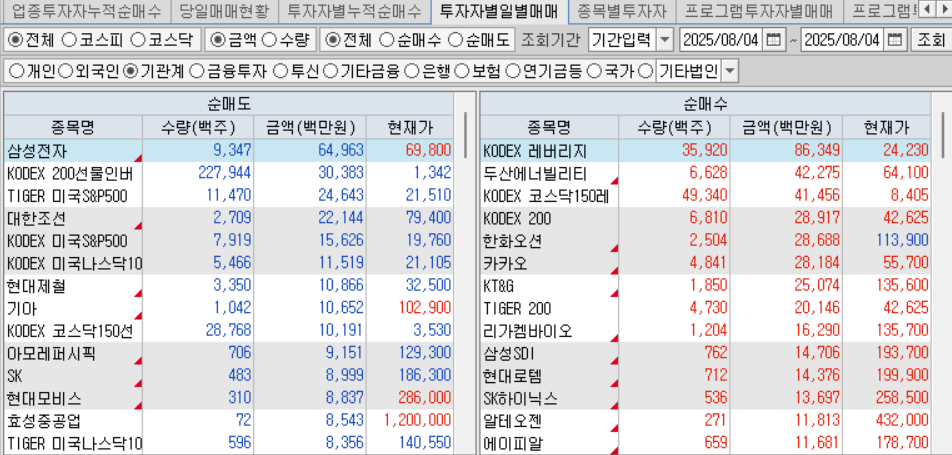The height and width of the screenshot is (455, 952).
Task: Open the start date calendar picker
Action: [x=772, y=41]
